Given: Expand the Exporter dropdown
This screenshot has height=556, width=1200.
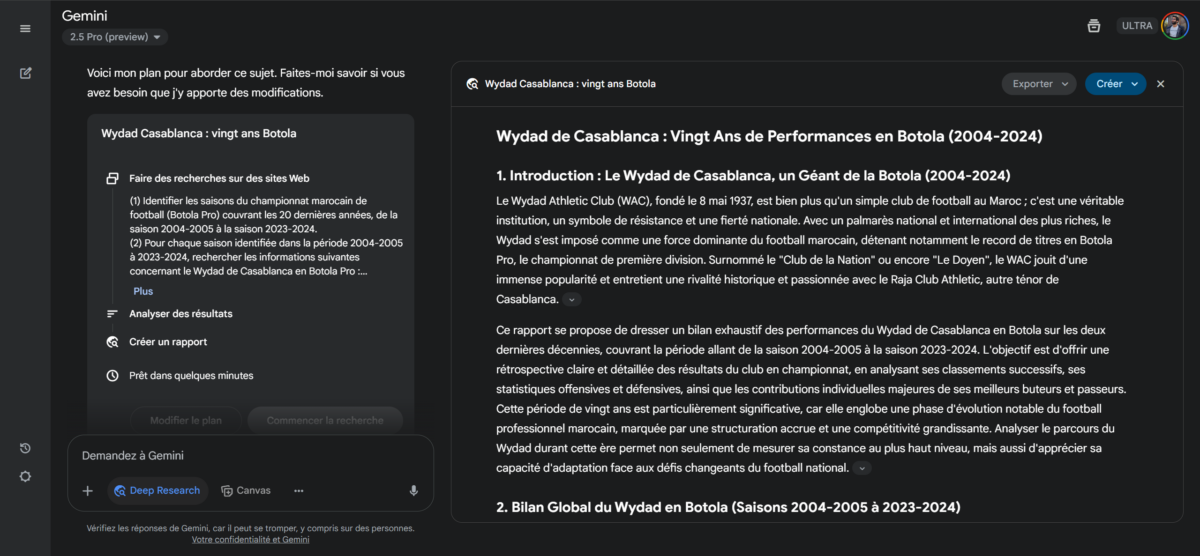Looking at the screenshot, I should 1039,84.
